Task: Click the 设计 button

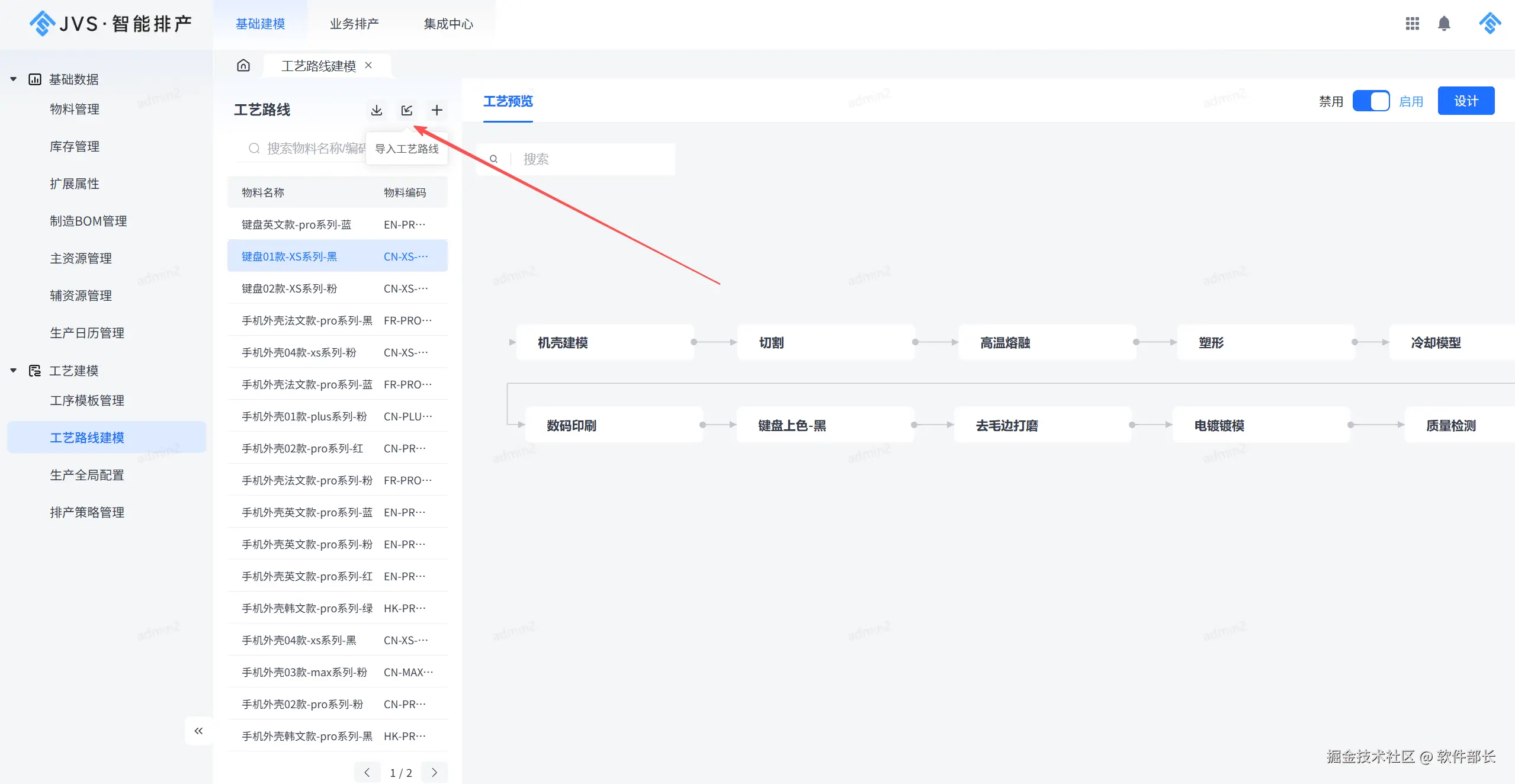Action: [1466, 101]
